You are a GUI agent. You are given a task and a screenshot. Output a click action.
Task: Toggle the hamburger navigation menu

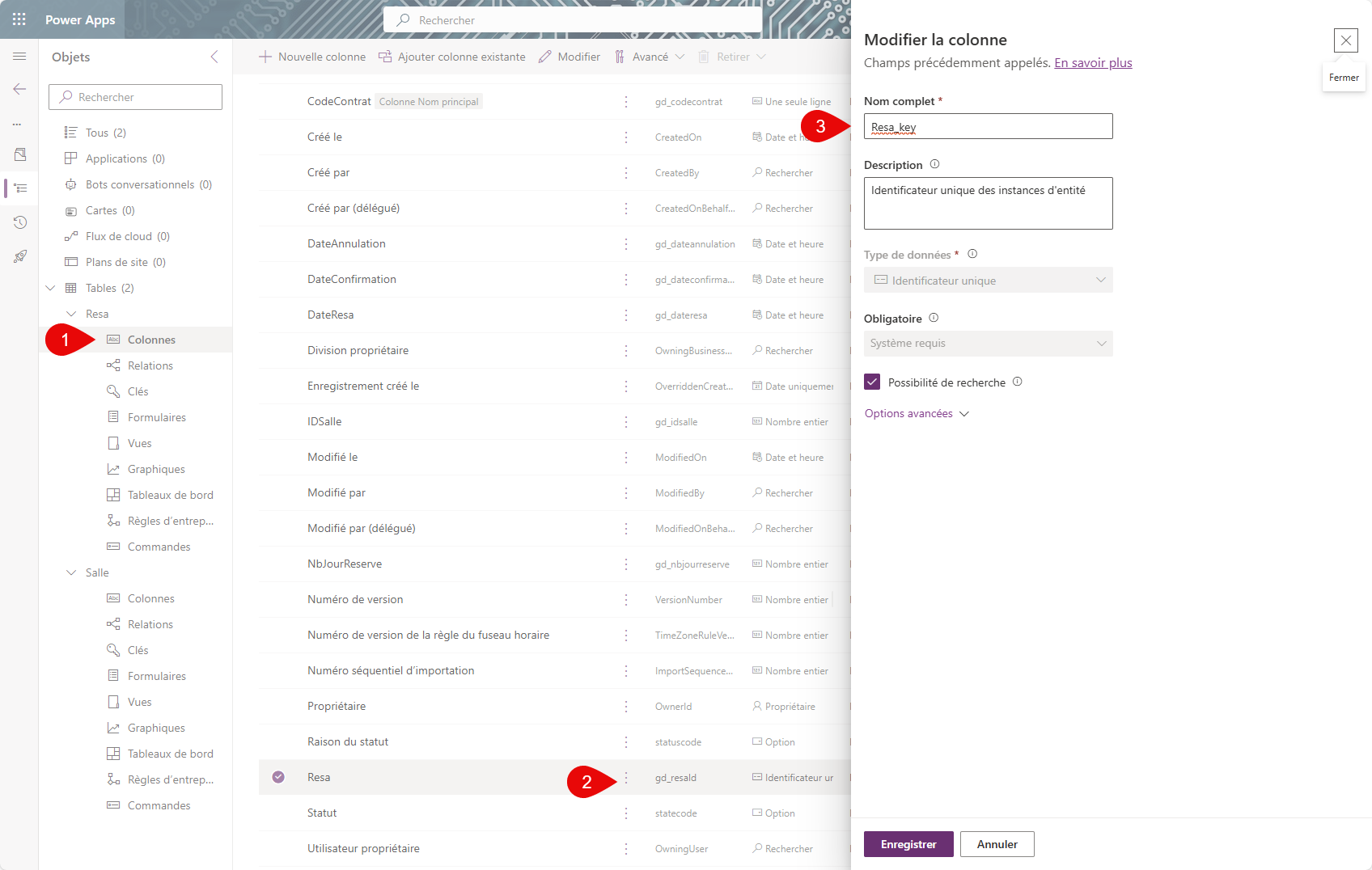click(x=19, y=57)
